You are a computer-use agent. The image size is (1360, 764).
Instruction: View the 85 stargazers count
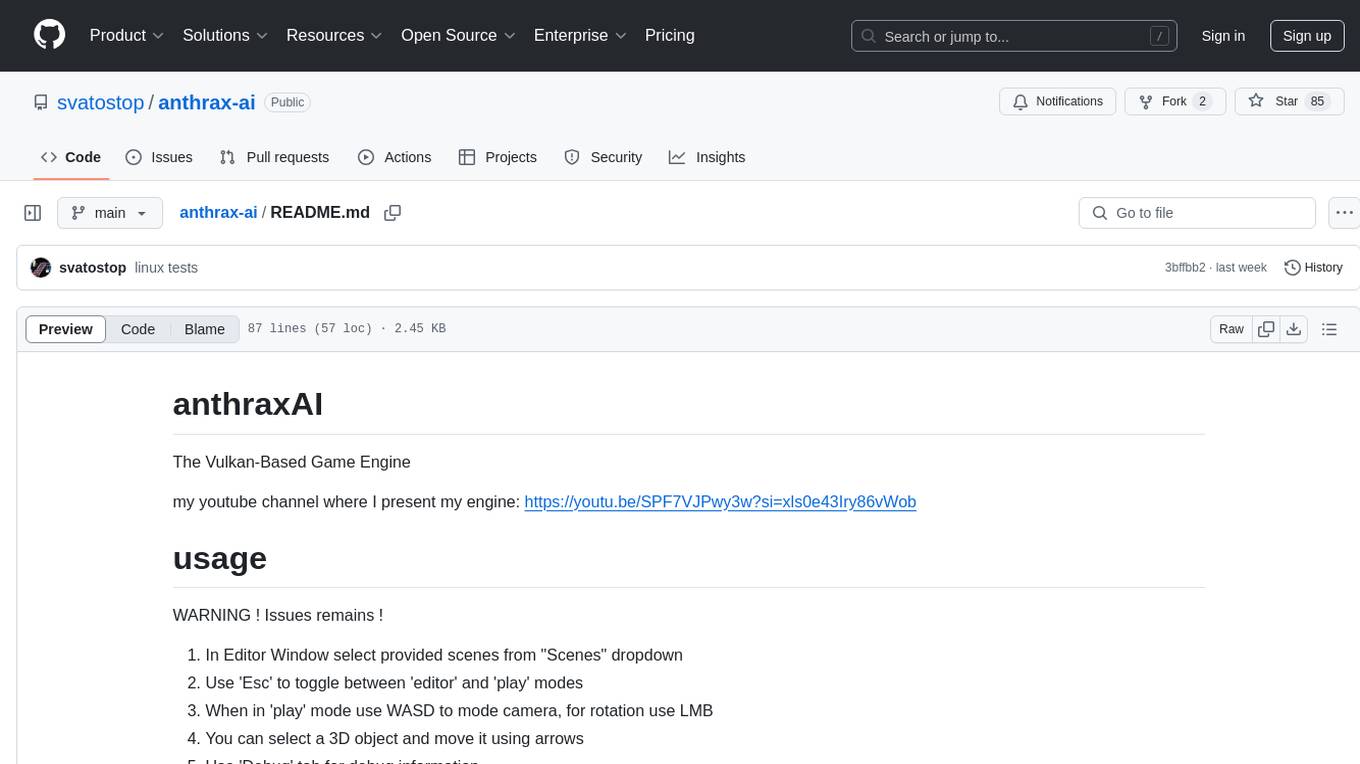pos(1317,101)
